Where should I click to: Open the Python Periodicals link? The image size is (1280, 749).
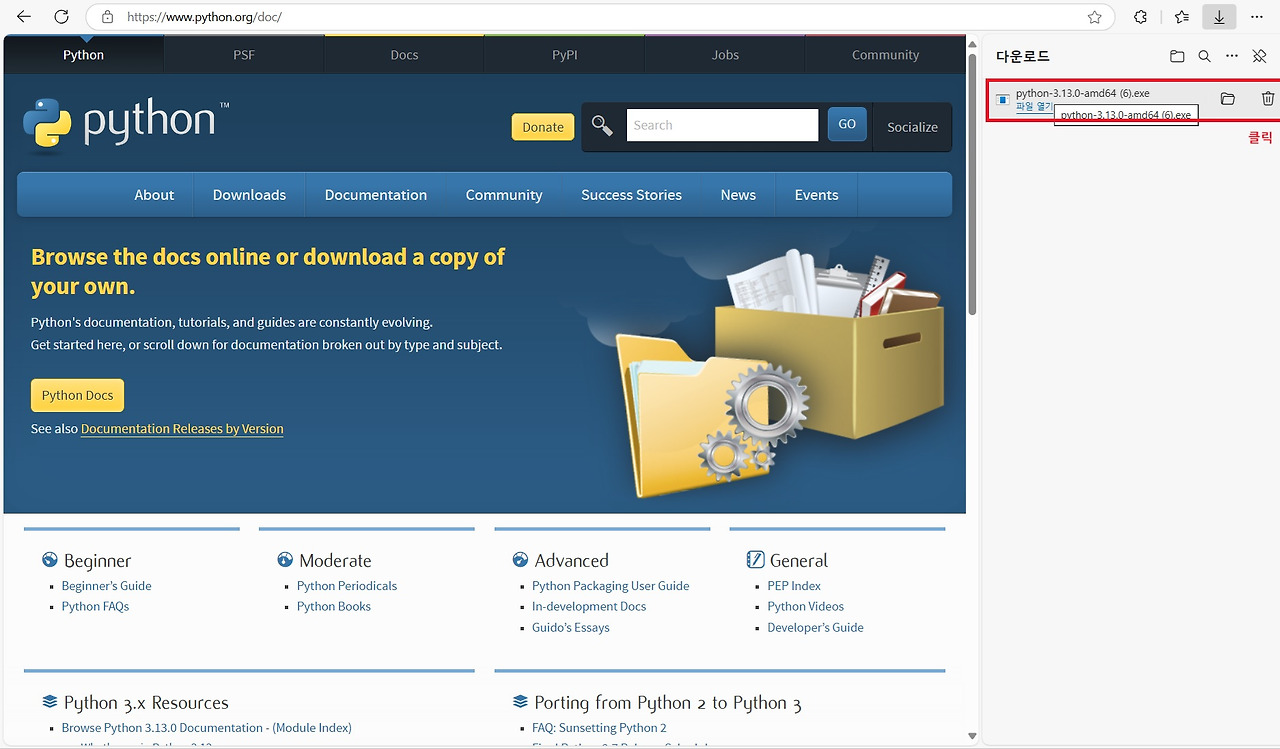(347, 586)
